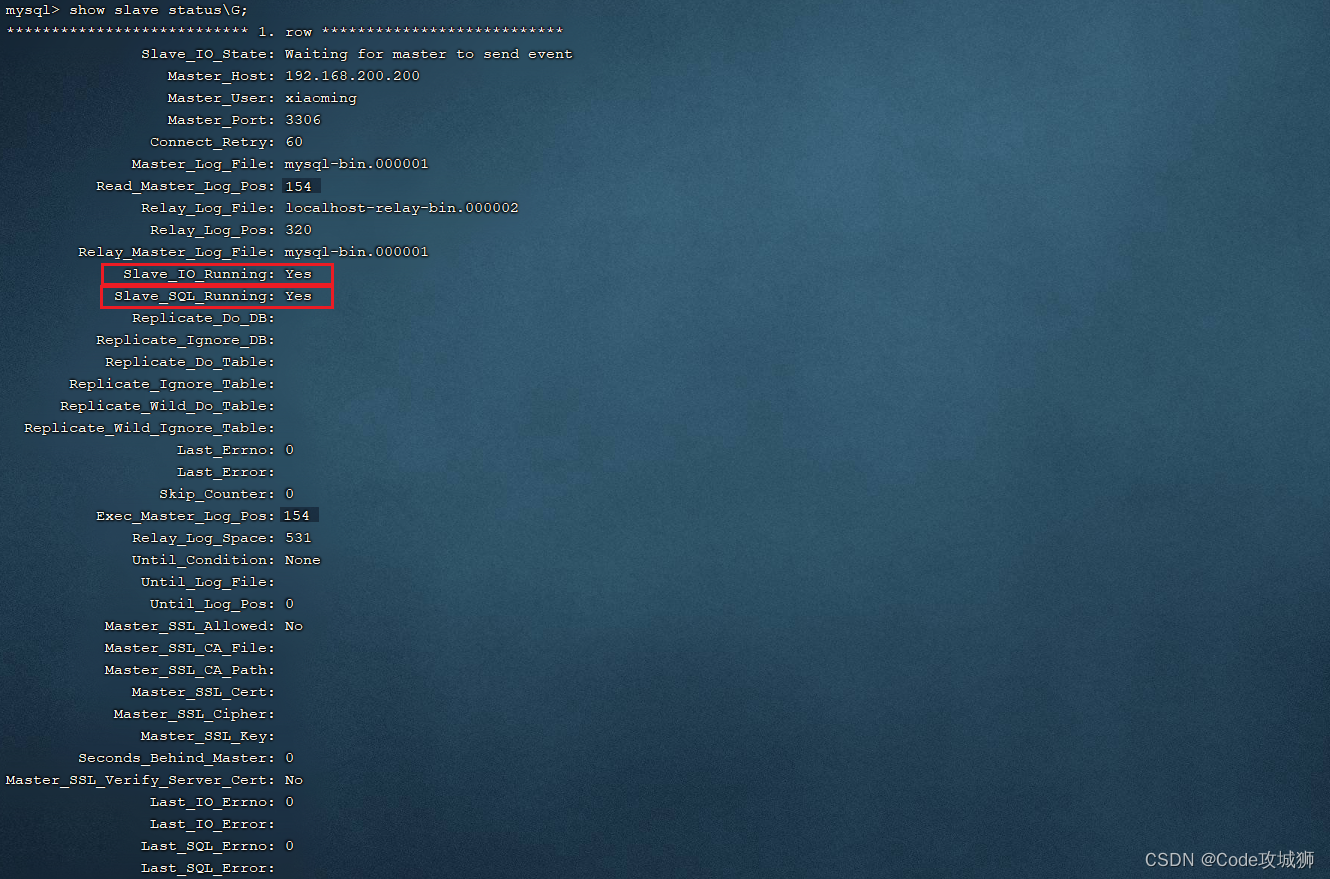Select the Slave_SQL_Running Yes value
Screen dimensions: 1330x879
pyautogui.click(x=298, y=296)
